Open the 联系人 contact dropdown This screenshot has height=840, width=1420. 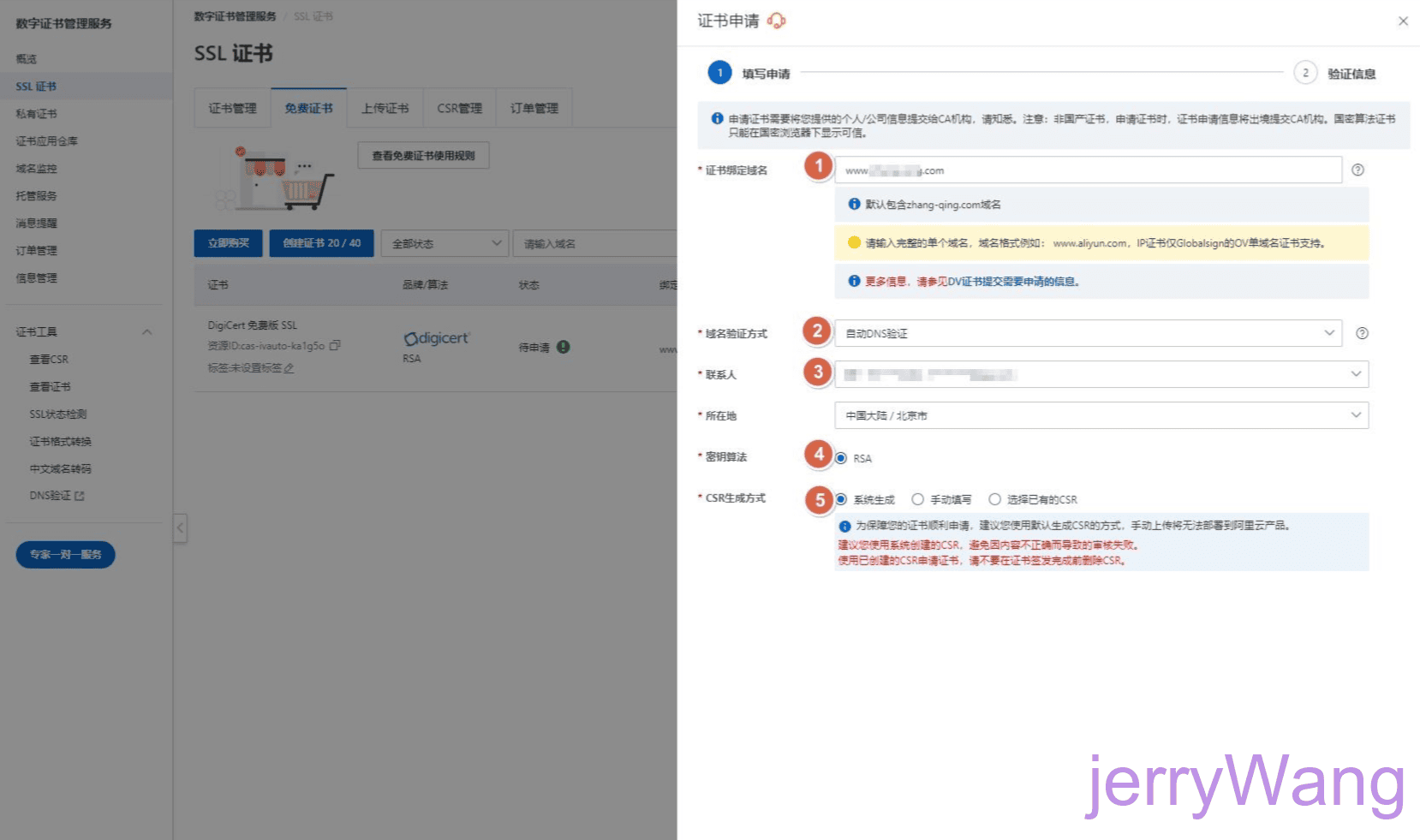coord(1101,374)
